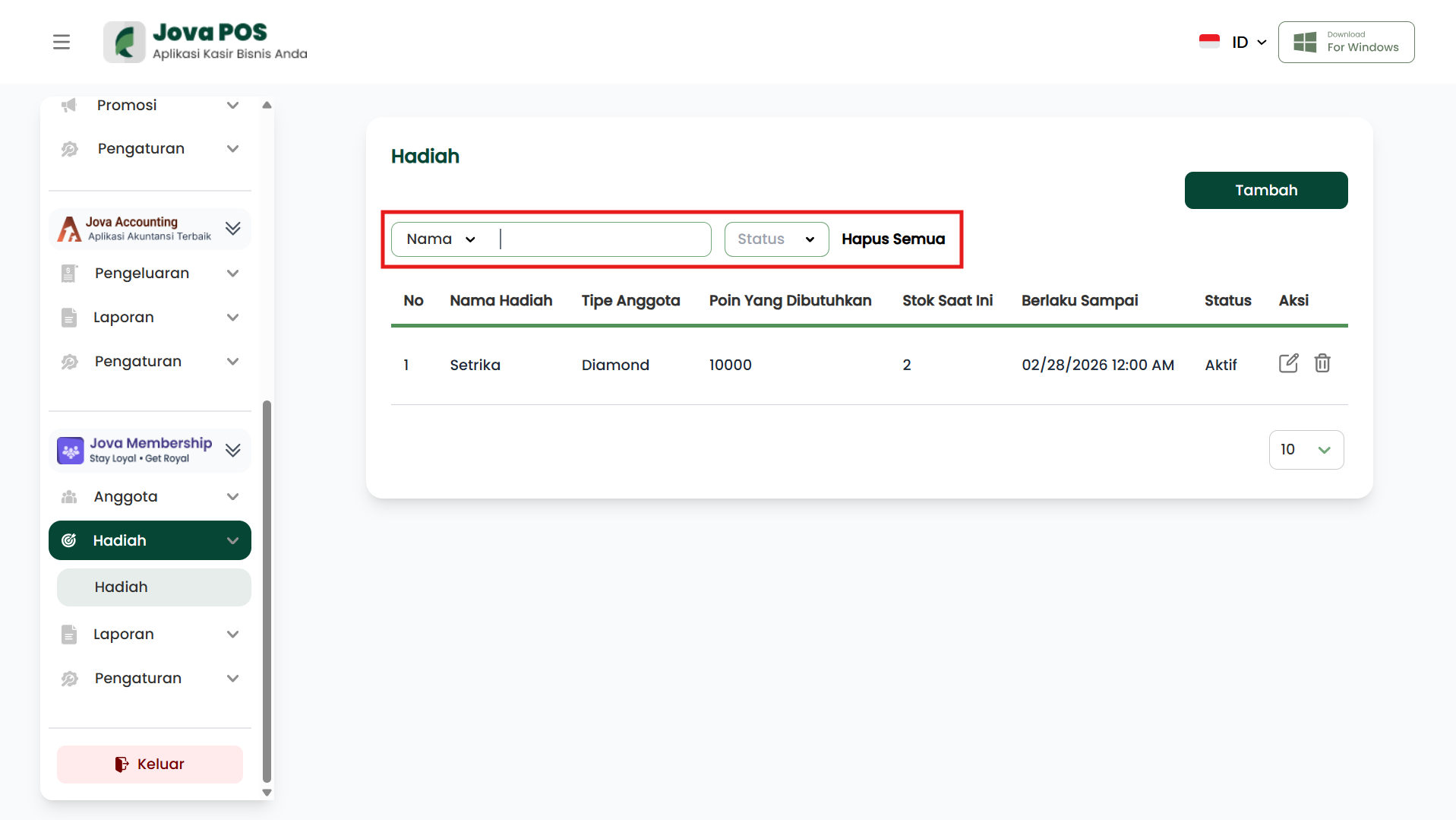Click the Jova Membership logo icon
Image resolution: width=1456 pixels, height=820 pixels.
[71, 451]
